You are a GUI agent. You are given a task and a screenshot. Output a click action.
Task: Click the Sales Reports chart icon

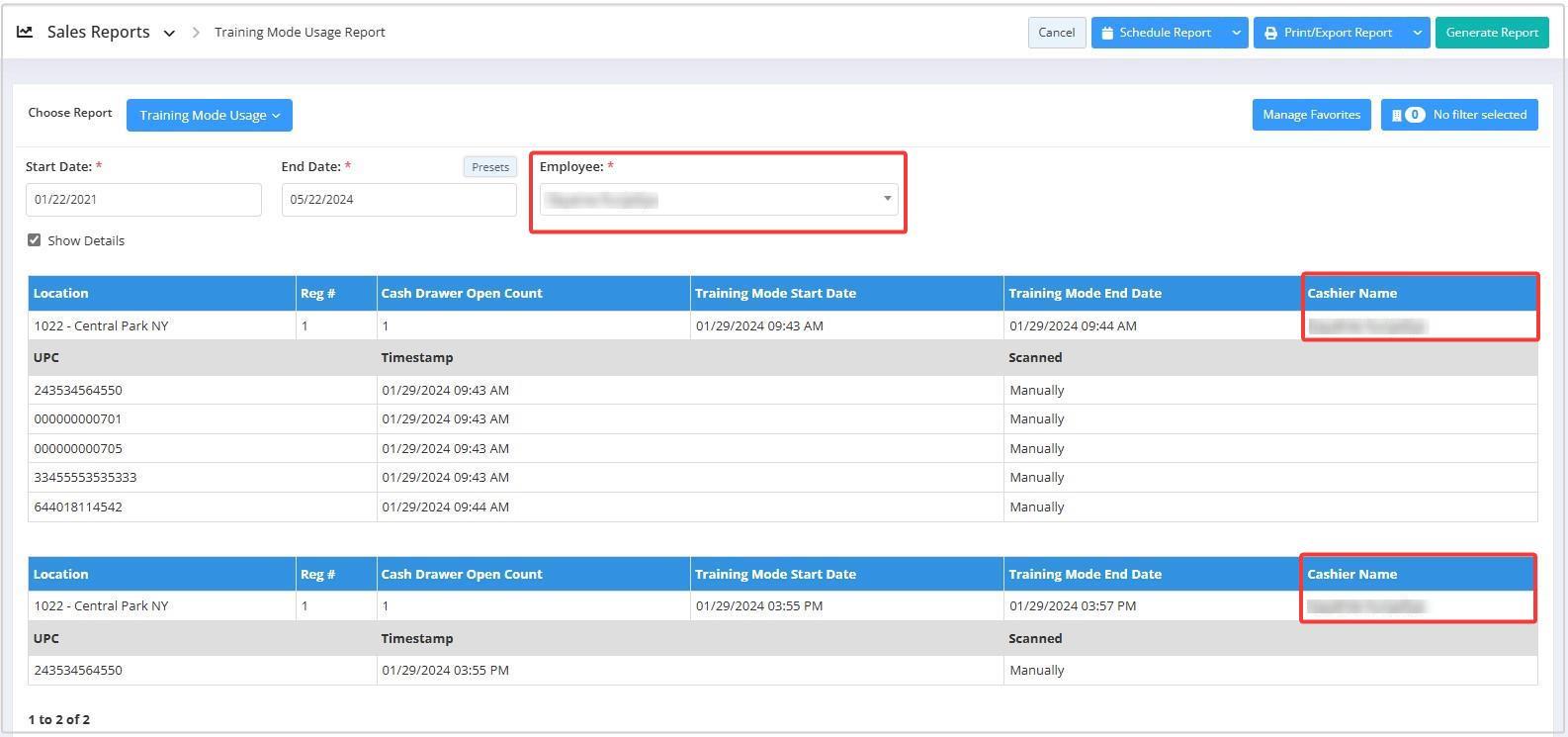pos(25,32)
